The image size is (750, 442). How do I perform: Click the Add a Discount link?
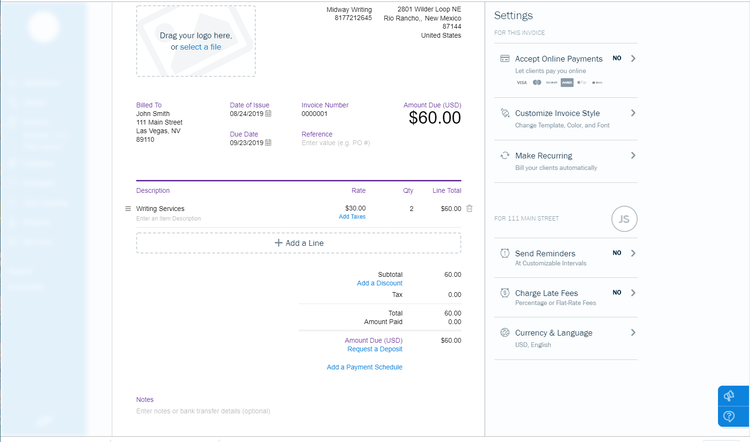coord(380,284)
